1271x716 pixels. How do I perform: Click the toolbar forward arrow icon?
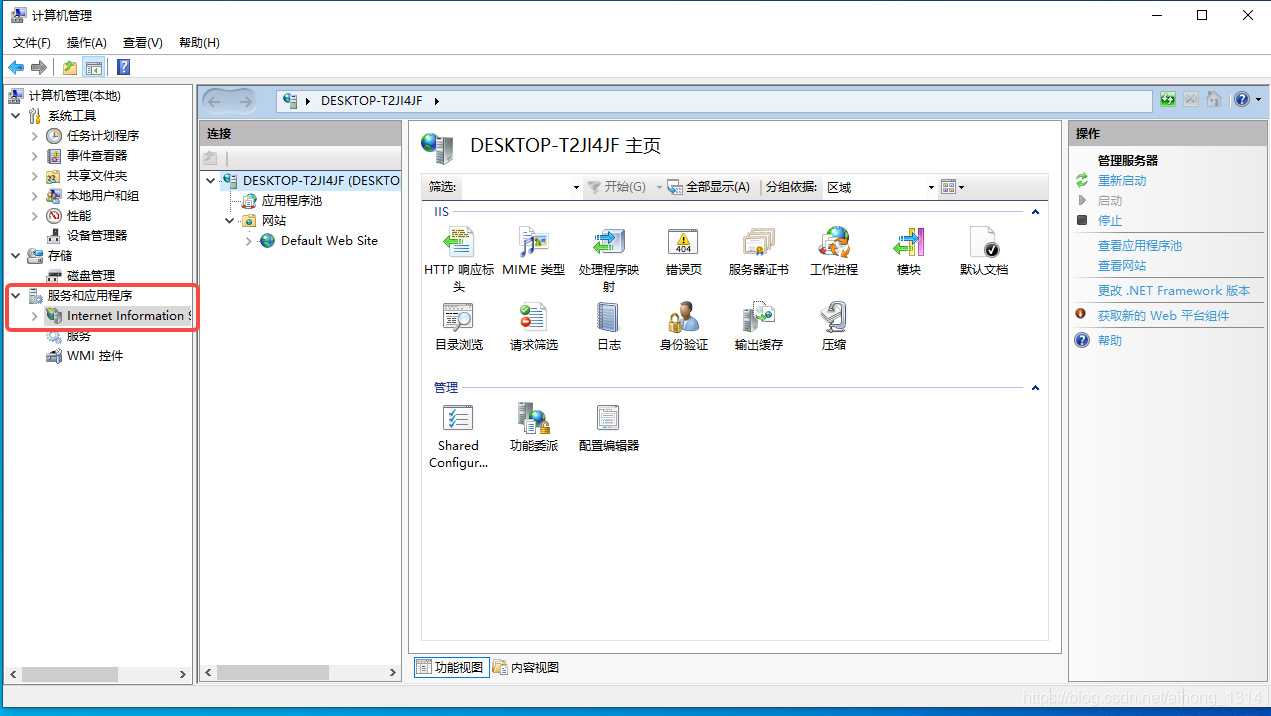39,67
